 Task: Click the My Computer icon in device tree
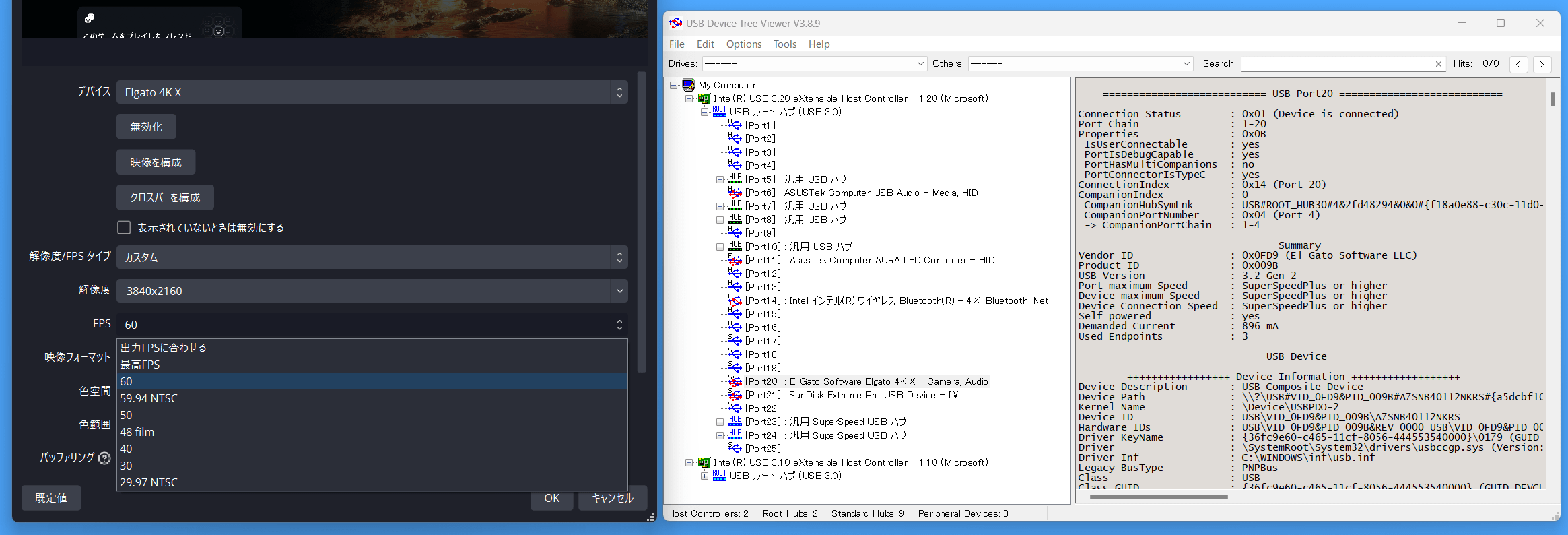pyautogui.click(x=688, y=85)
